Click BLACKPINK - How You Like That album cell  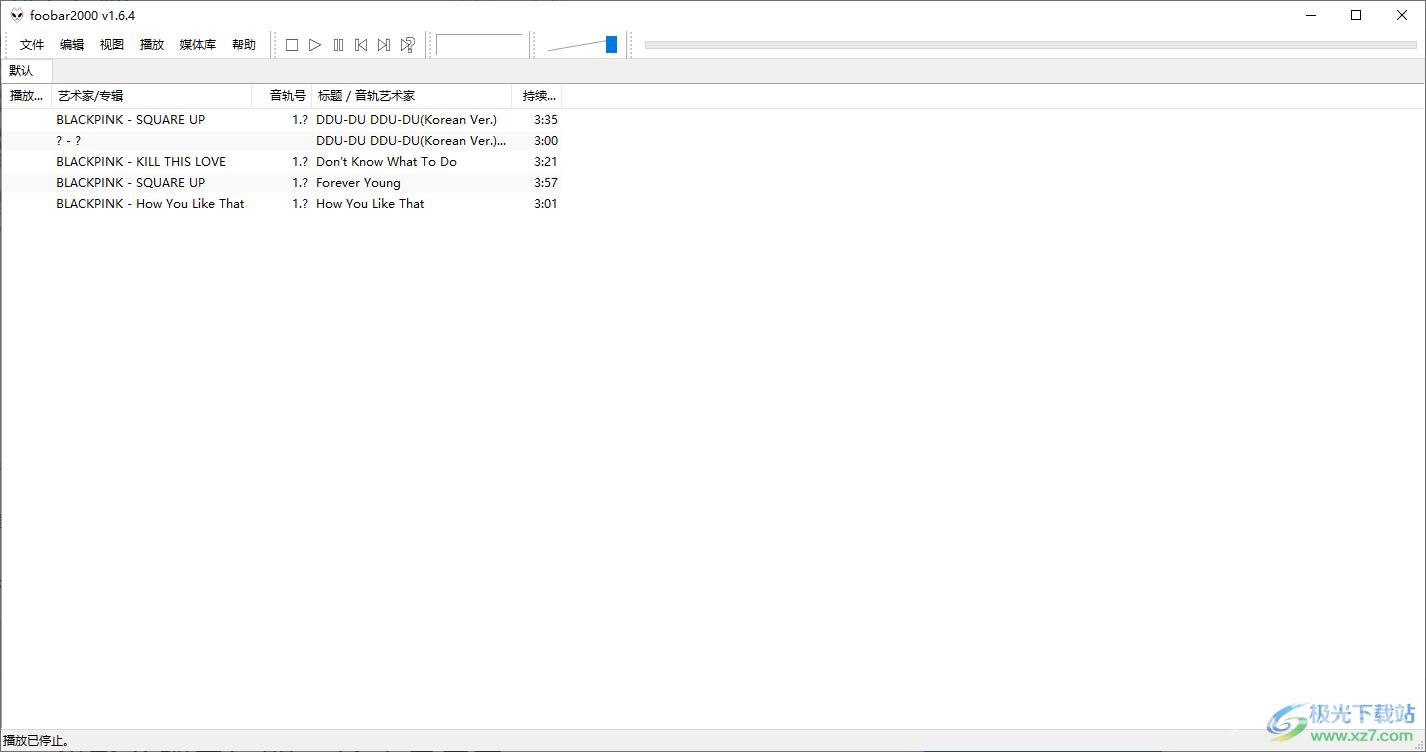(x=150, y=204)
